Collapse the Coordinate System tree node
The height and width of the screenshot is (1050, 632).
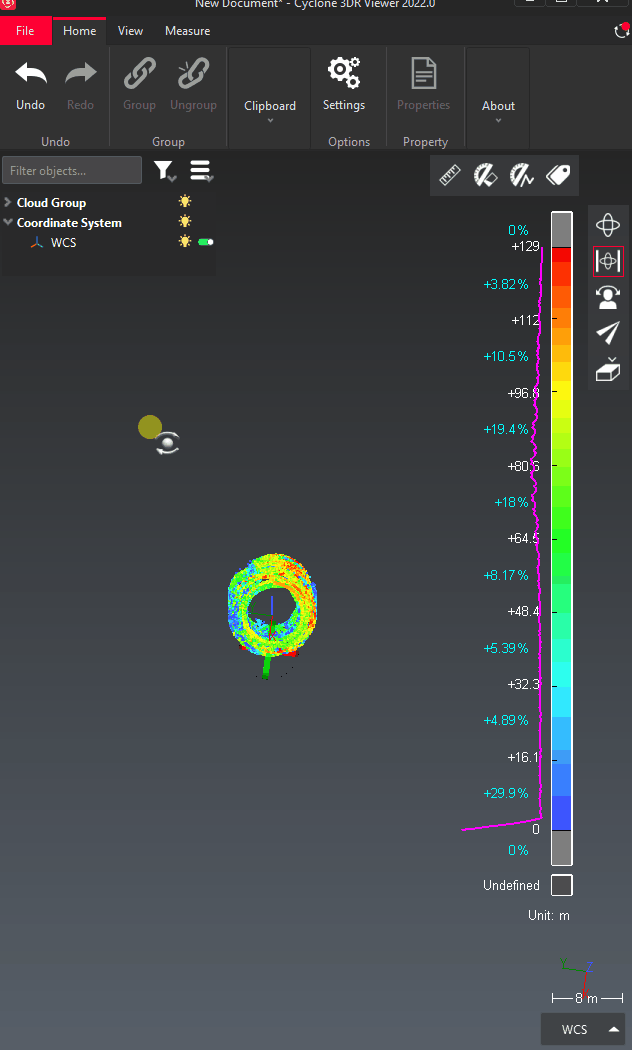pos(7,222)
